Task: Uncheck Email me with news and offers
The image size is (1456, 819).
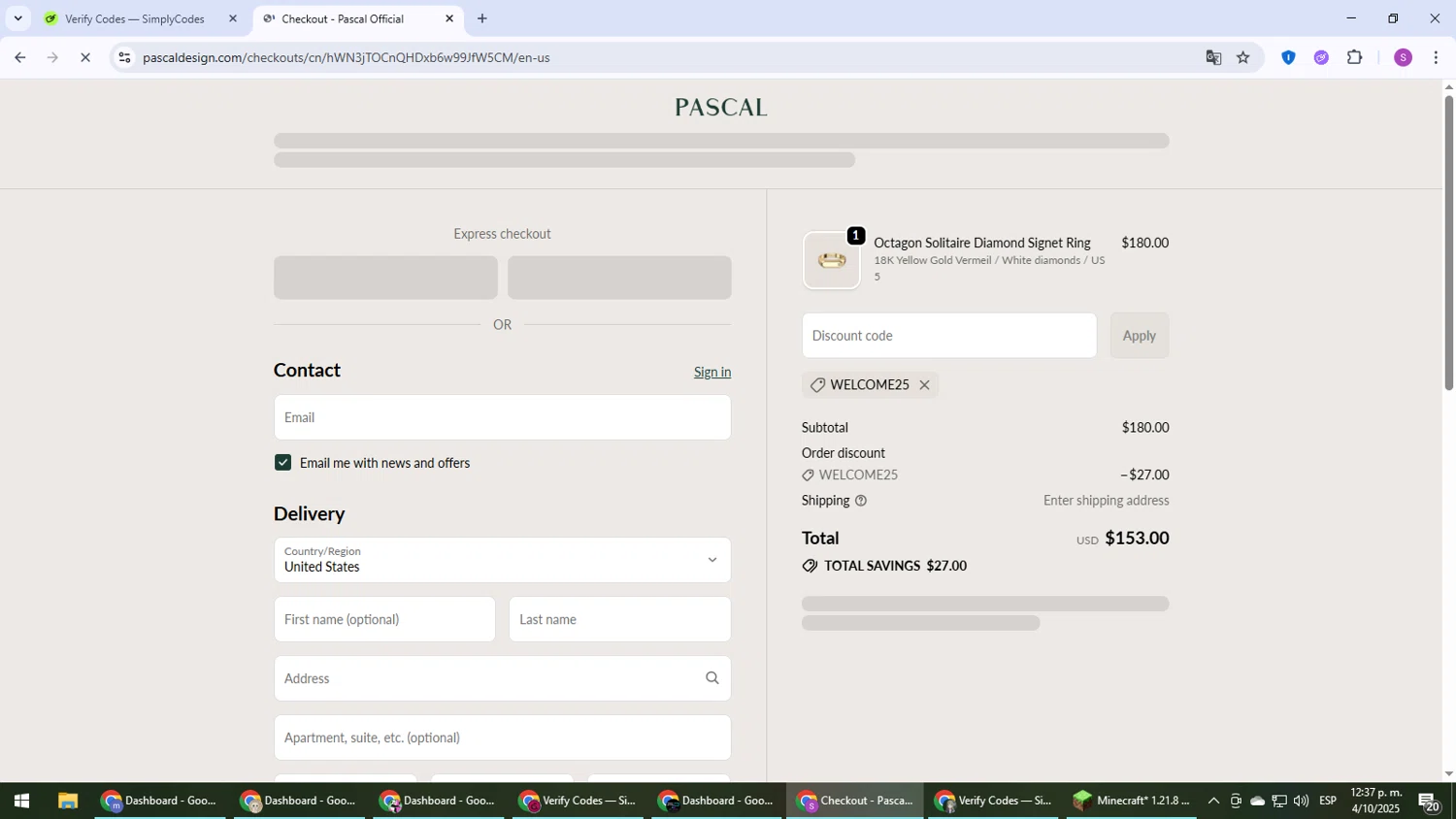Action: click(282, 463)
